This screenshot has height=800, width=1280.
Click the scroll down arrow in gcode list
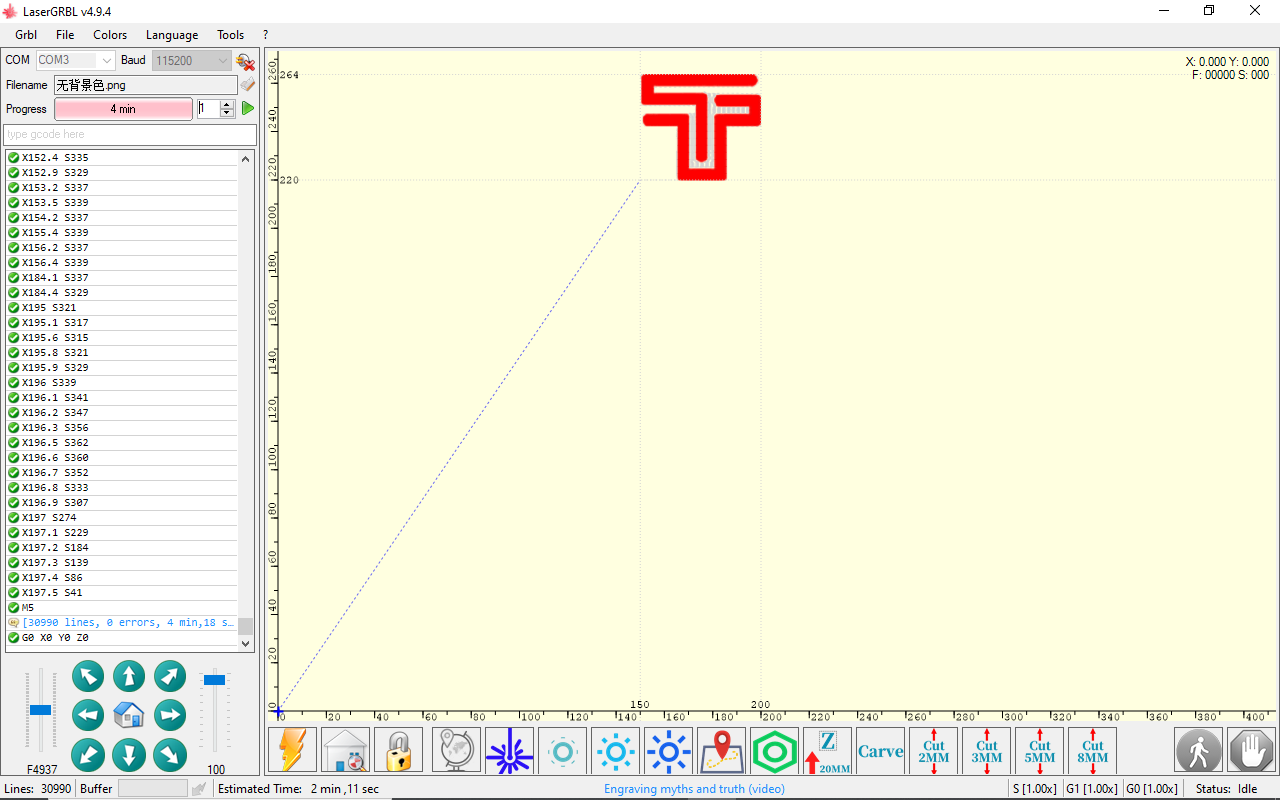(246, 644)
